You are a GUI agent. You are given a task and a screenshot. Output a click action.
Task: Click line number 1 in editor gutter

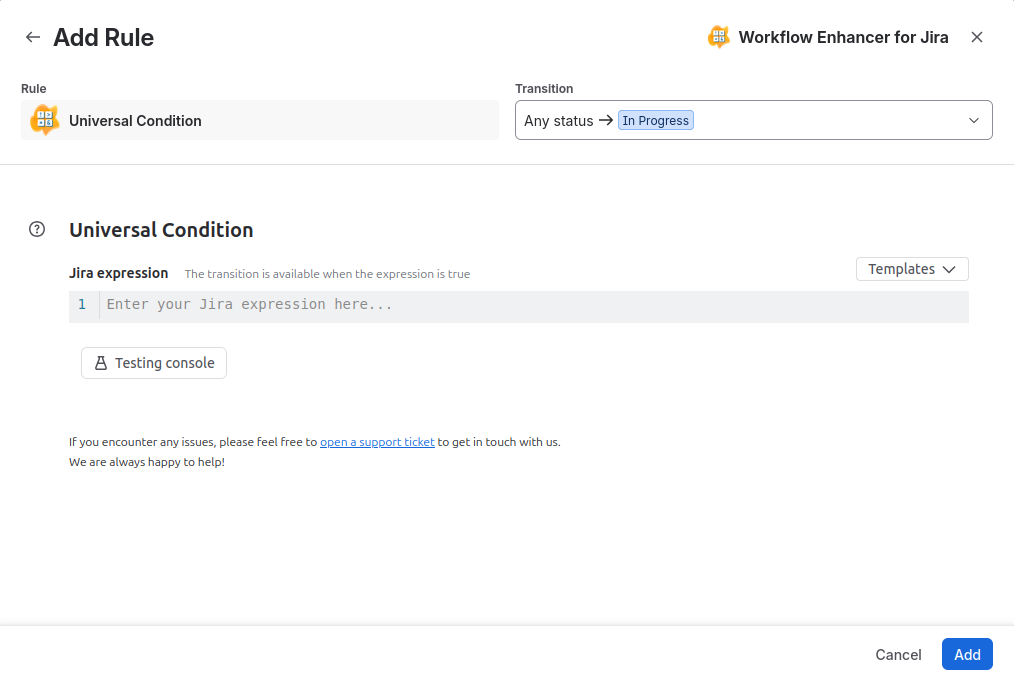tap(82, 304)
